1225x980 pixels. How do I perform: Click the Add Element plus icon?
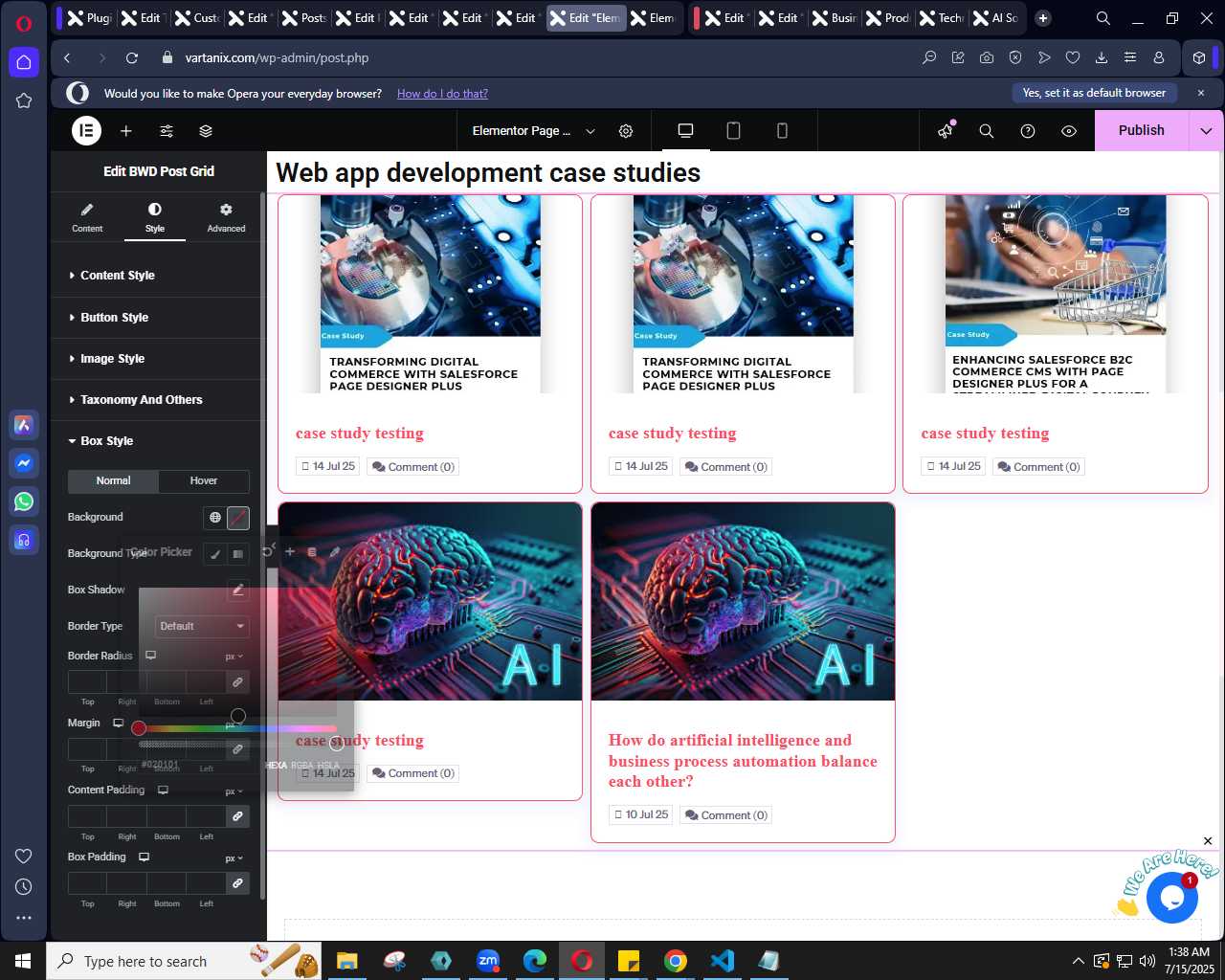[126, 131]
